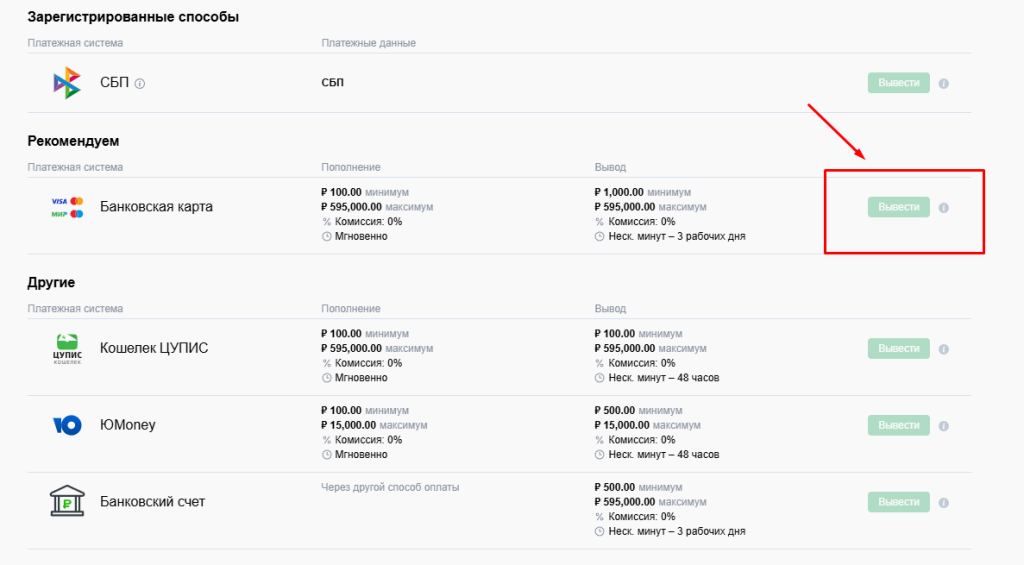The image size is (1024, 565).
Task: Select the Банковский счет payment name
Action: [x=152, y=502]
